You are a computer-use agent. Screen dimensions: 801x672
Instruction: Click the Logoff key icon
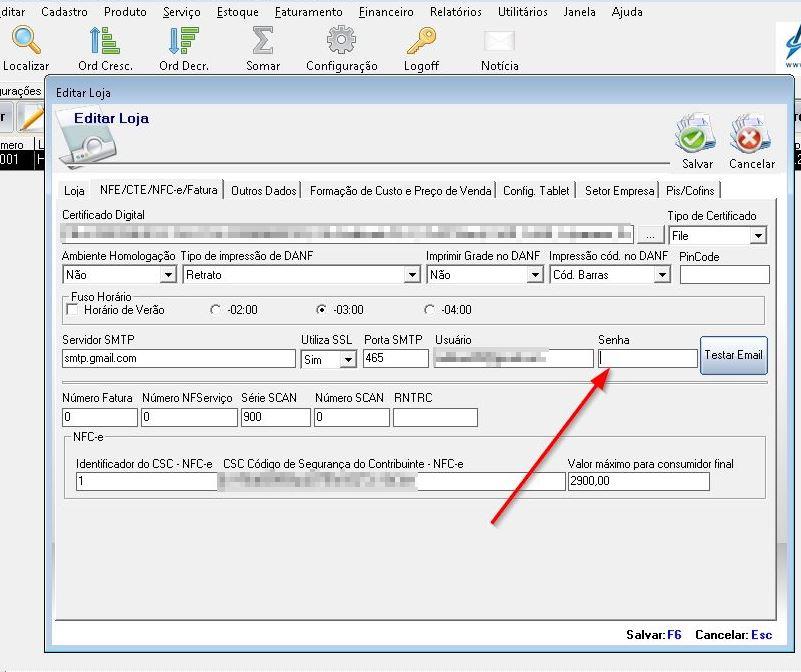click(x=421, y=40)
